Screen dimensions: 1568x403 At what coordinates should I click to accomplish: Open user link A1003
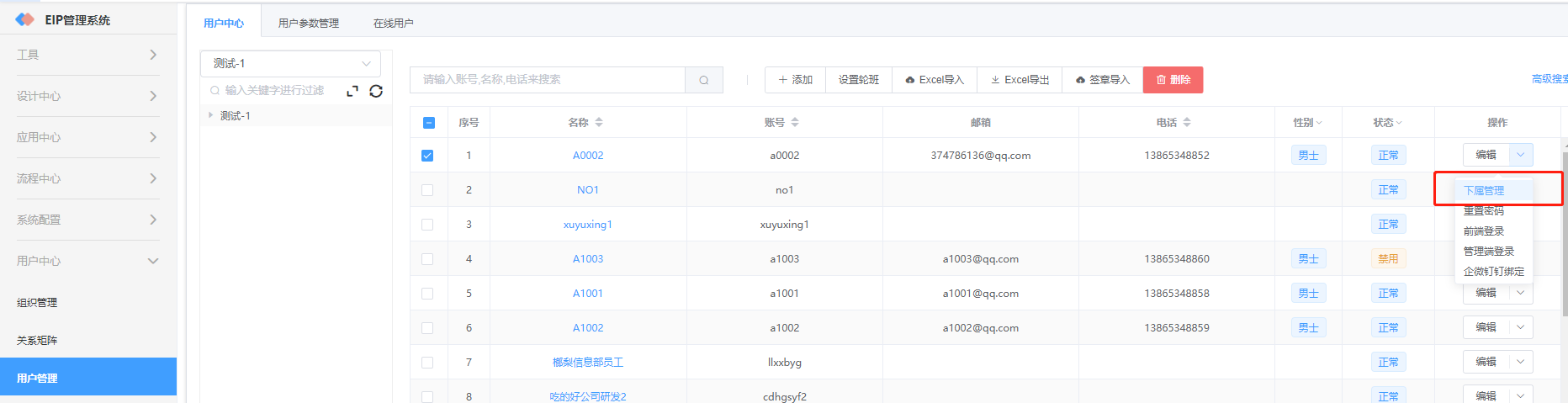coord(588,259)
